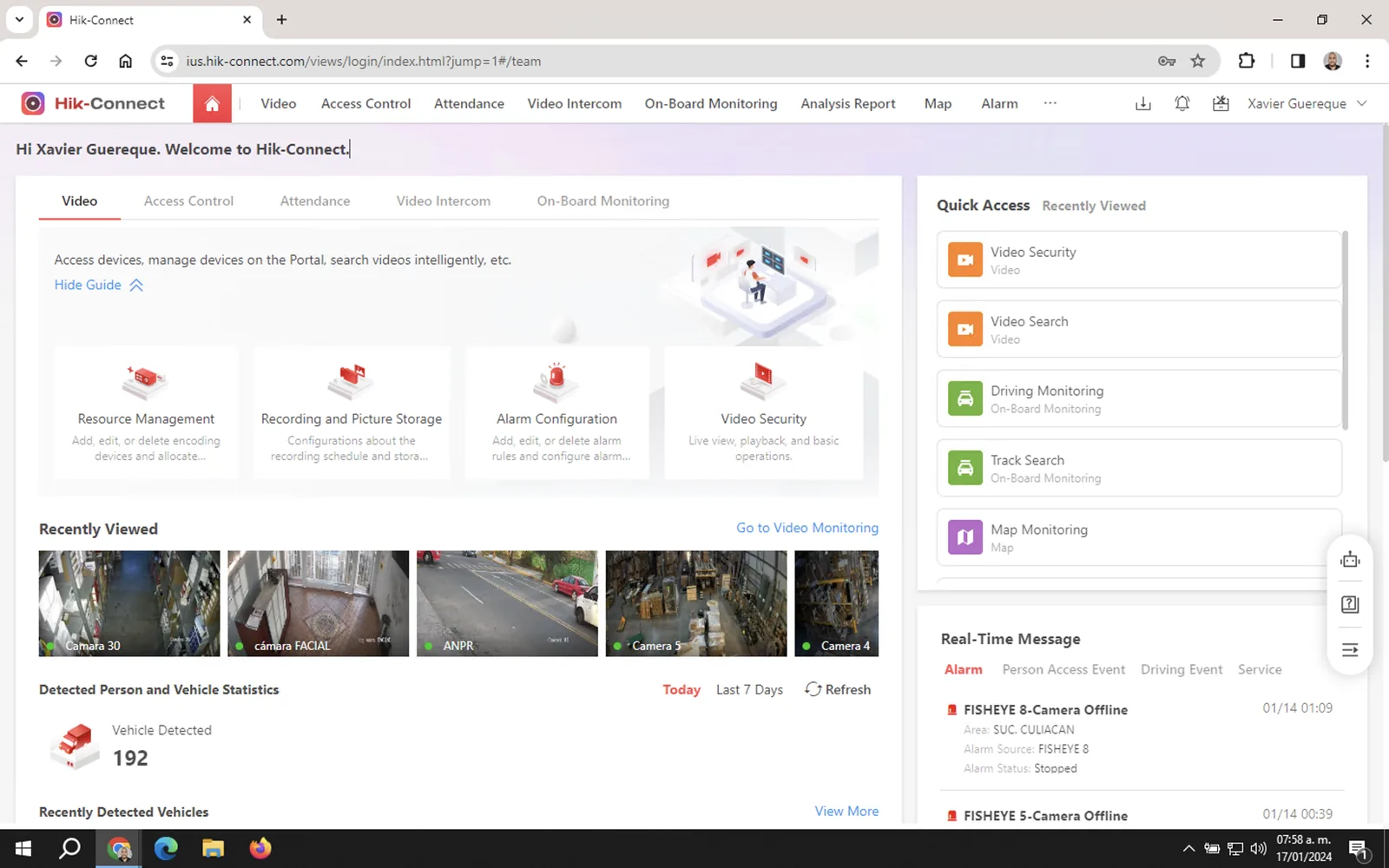Viewport: 1389px width, 868px height.
Task: Open the notification bell icon
Action: click(1182, 103)
